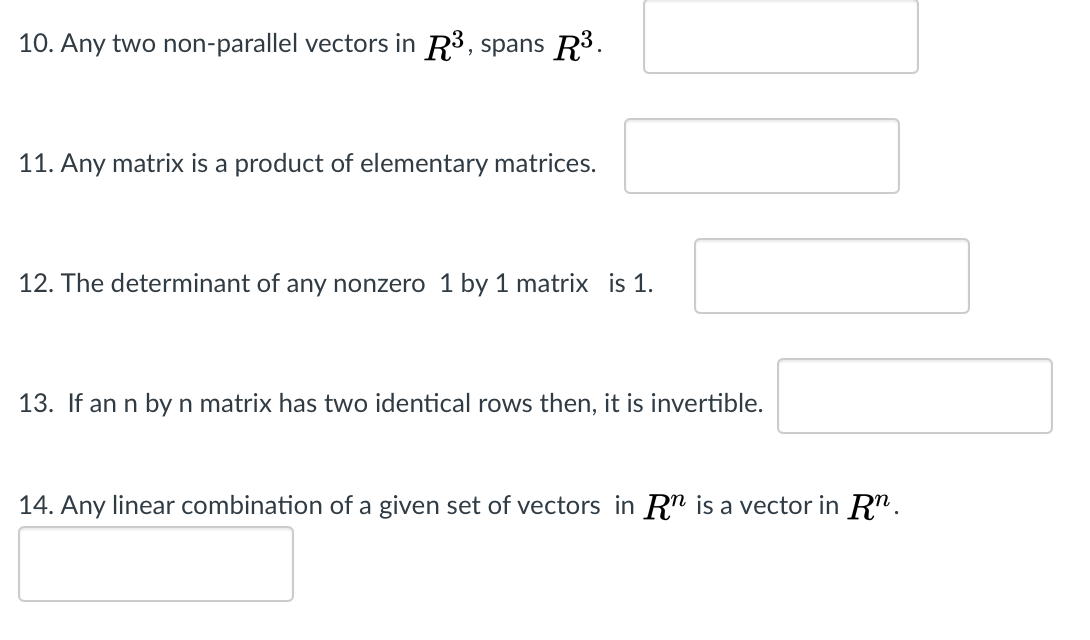Click the text of question 13
This screenshot has height=640, width=1090.
point(390,404)
